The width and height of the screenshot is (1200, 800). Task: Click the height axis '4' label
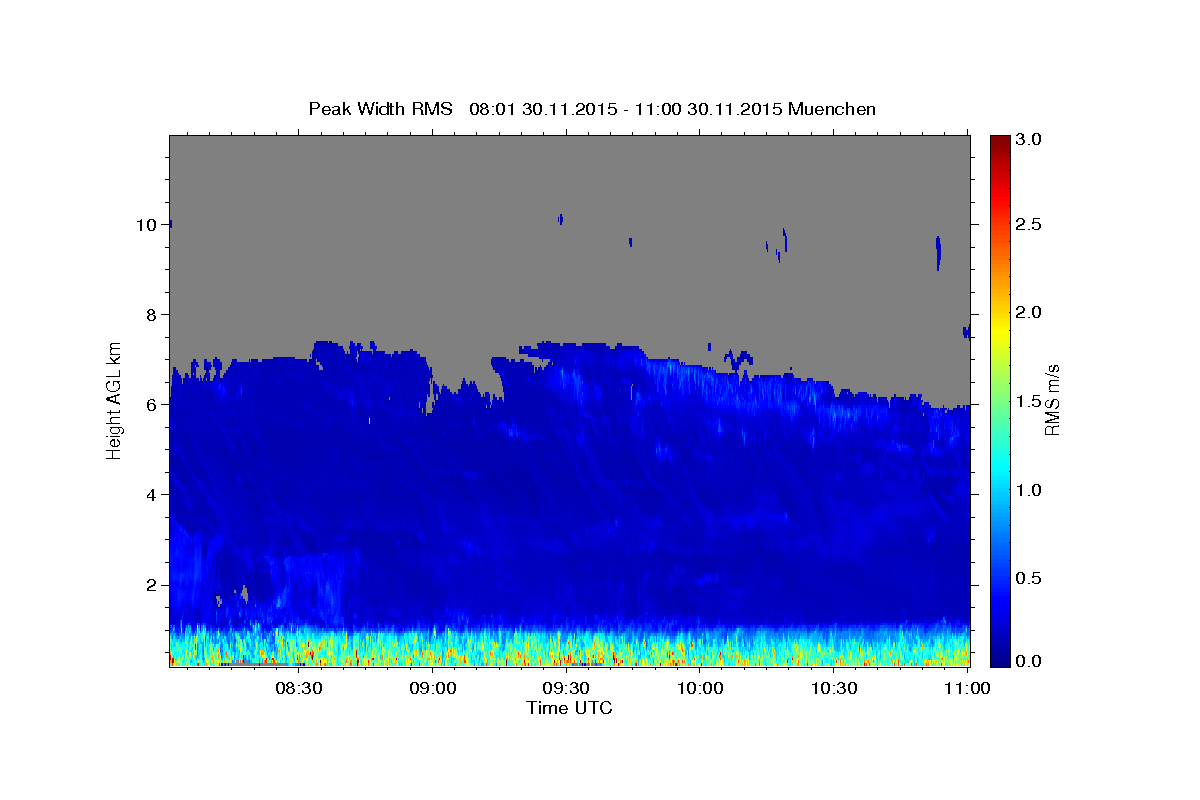152,495
